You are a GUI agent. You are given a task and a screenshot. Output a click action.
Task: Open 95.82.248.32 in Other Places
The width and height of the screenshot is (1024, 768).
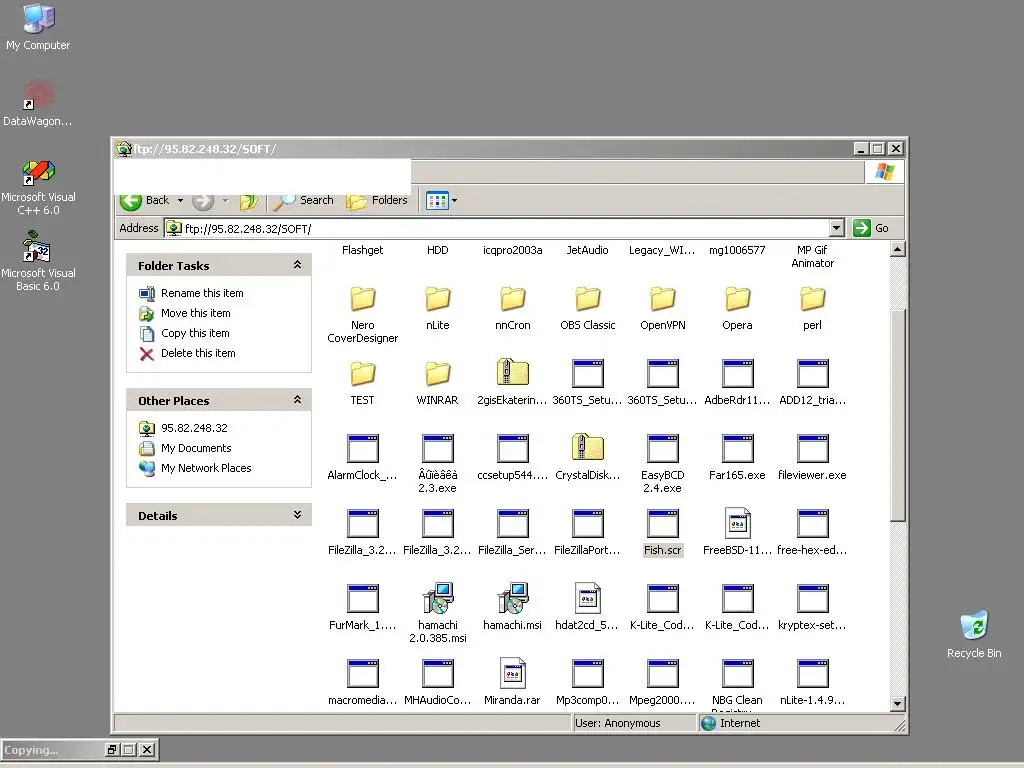[x=194, y=428]
